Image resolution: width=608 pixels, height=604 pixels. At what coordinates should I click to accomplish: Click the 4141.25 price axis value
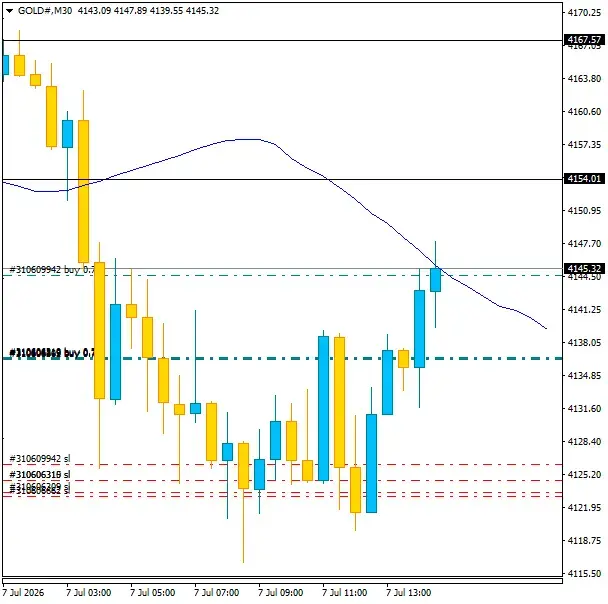pos(584,309)
